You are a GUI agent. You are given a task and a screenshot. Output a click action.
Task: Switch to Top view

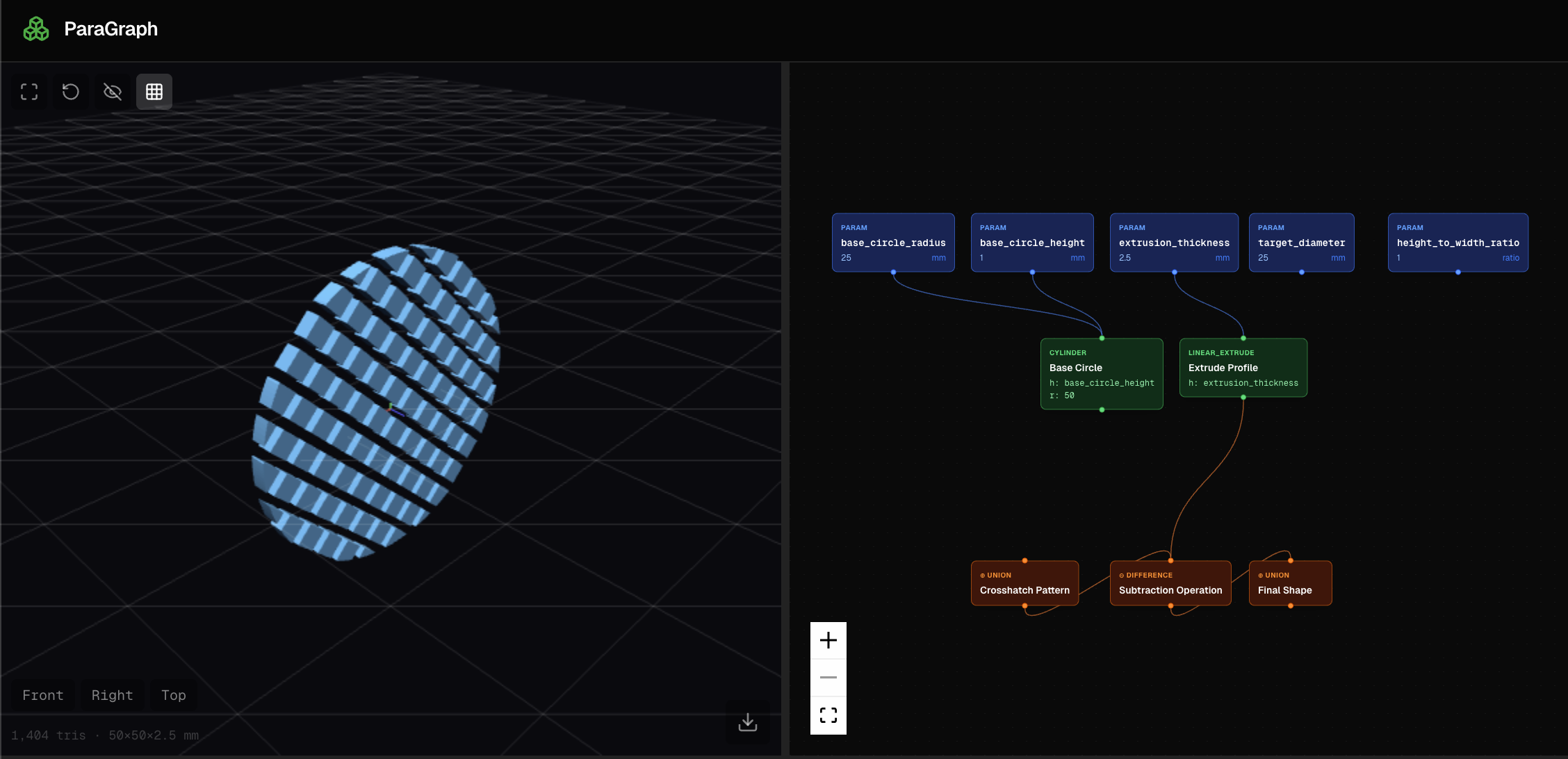coord(173,695)
